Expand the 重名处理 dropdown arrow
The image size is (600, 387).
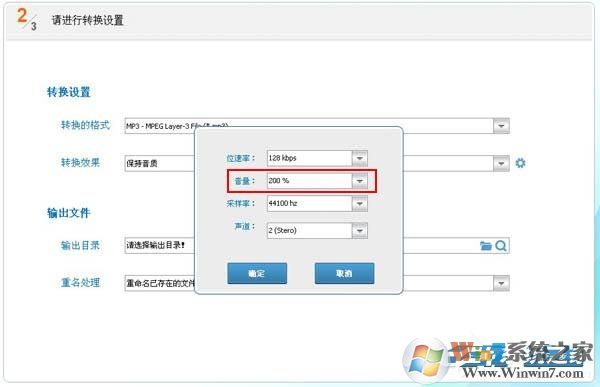(x=501, y=283)
